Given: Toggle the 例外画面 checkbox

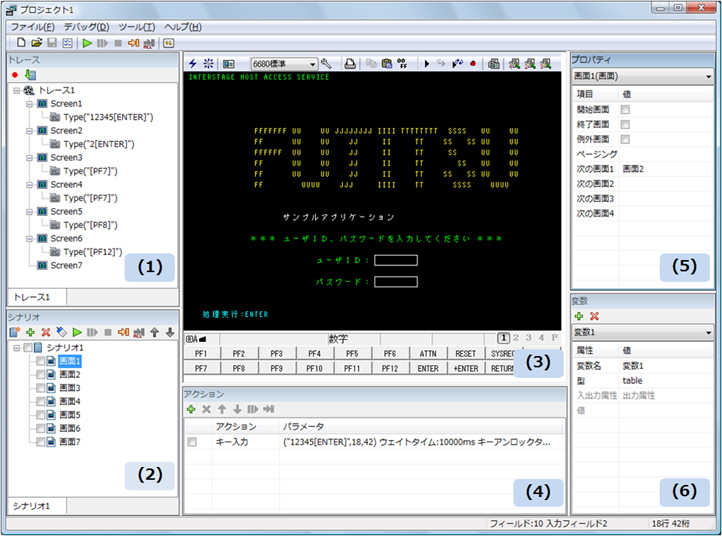Looking at the screenshot, I should pyautogui.click(x=625, y=139).
